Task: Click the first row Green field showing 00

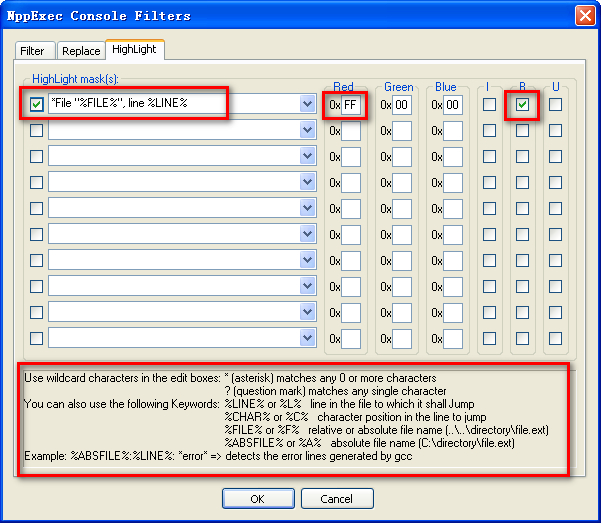Action: pyautogui.click(x=402, y=105)
